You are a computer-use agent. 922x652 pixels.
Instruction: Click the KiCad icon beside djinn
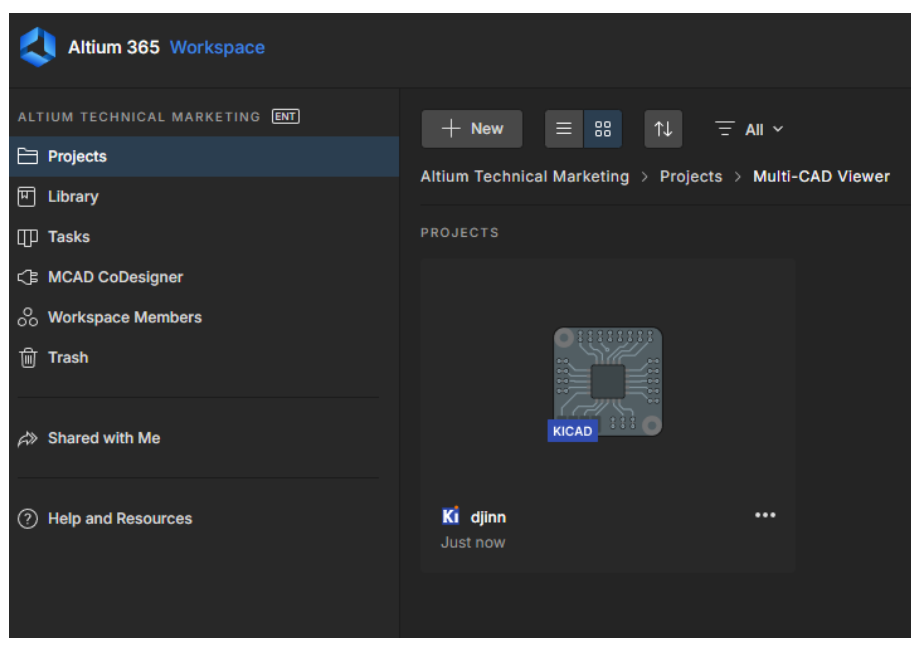(x=451, y=516)
